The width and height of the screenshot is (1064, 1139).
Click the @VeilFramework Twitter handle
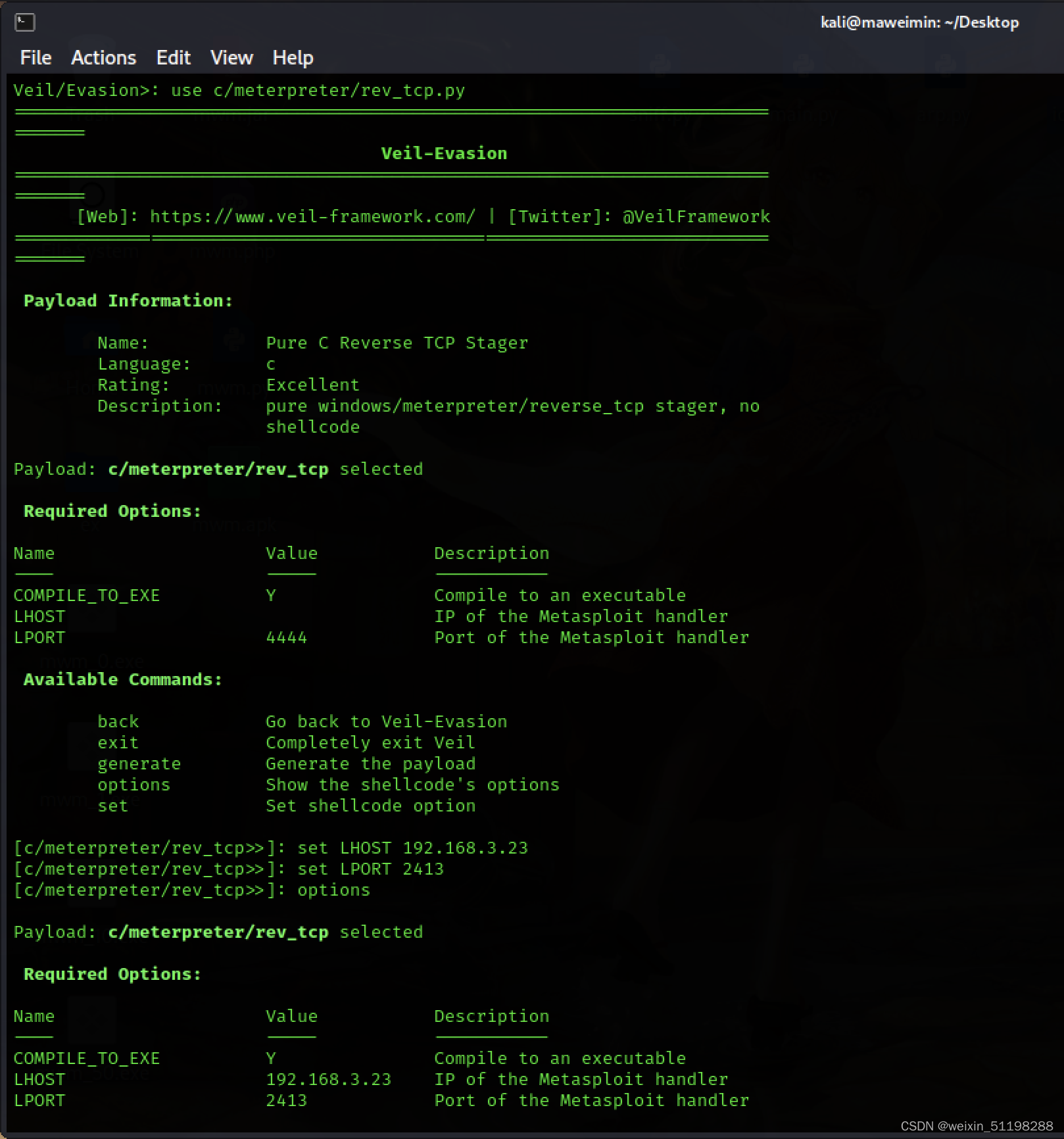[x=696, y=216]
